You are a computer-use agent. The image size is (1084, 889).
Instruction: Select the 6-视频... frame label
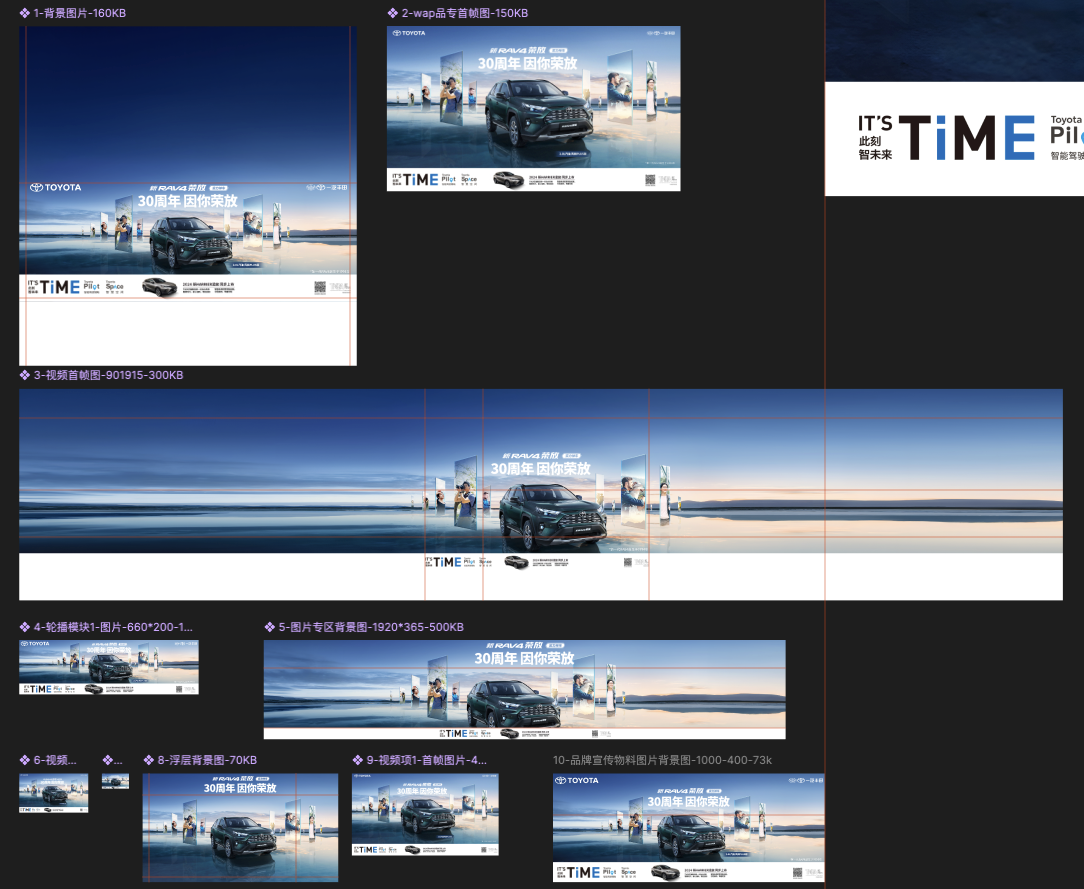pyautogui.click(x=55, y=760)
